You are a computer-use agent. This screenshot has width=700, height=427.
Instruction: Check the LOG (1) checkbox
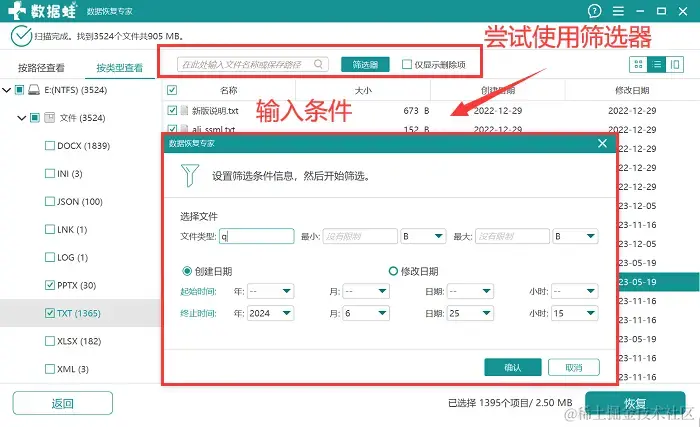(50, 257)
